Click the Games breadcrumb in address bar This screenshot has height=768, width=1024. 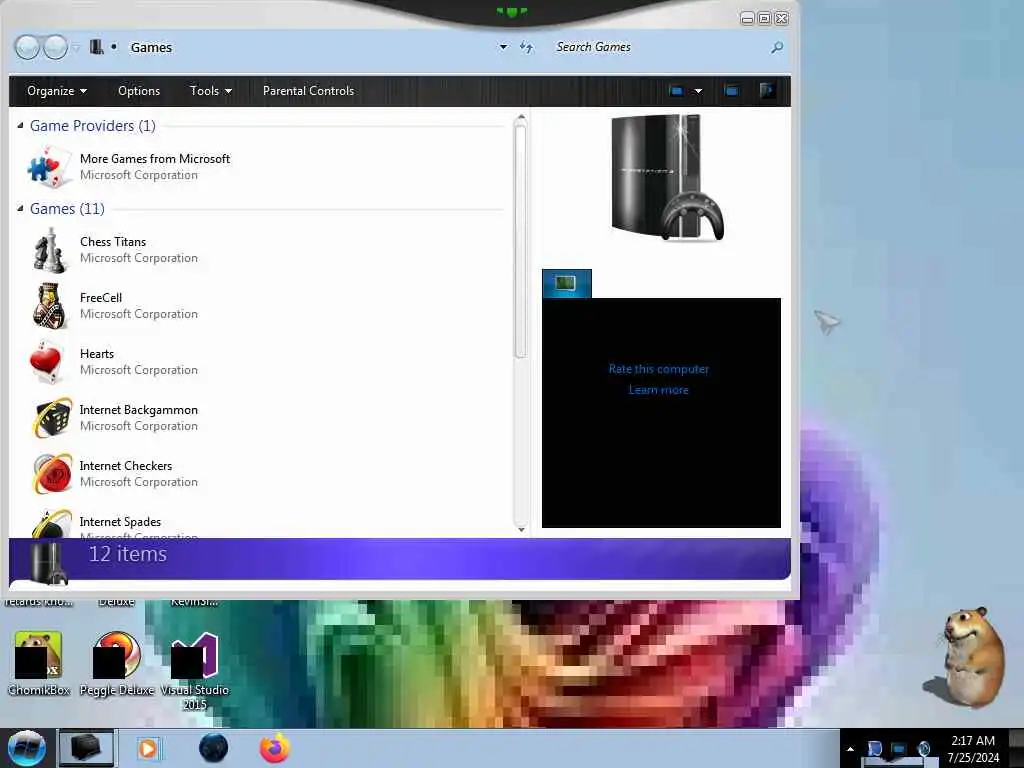pyautogui.click(x=151, y=47)
